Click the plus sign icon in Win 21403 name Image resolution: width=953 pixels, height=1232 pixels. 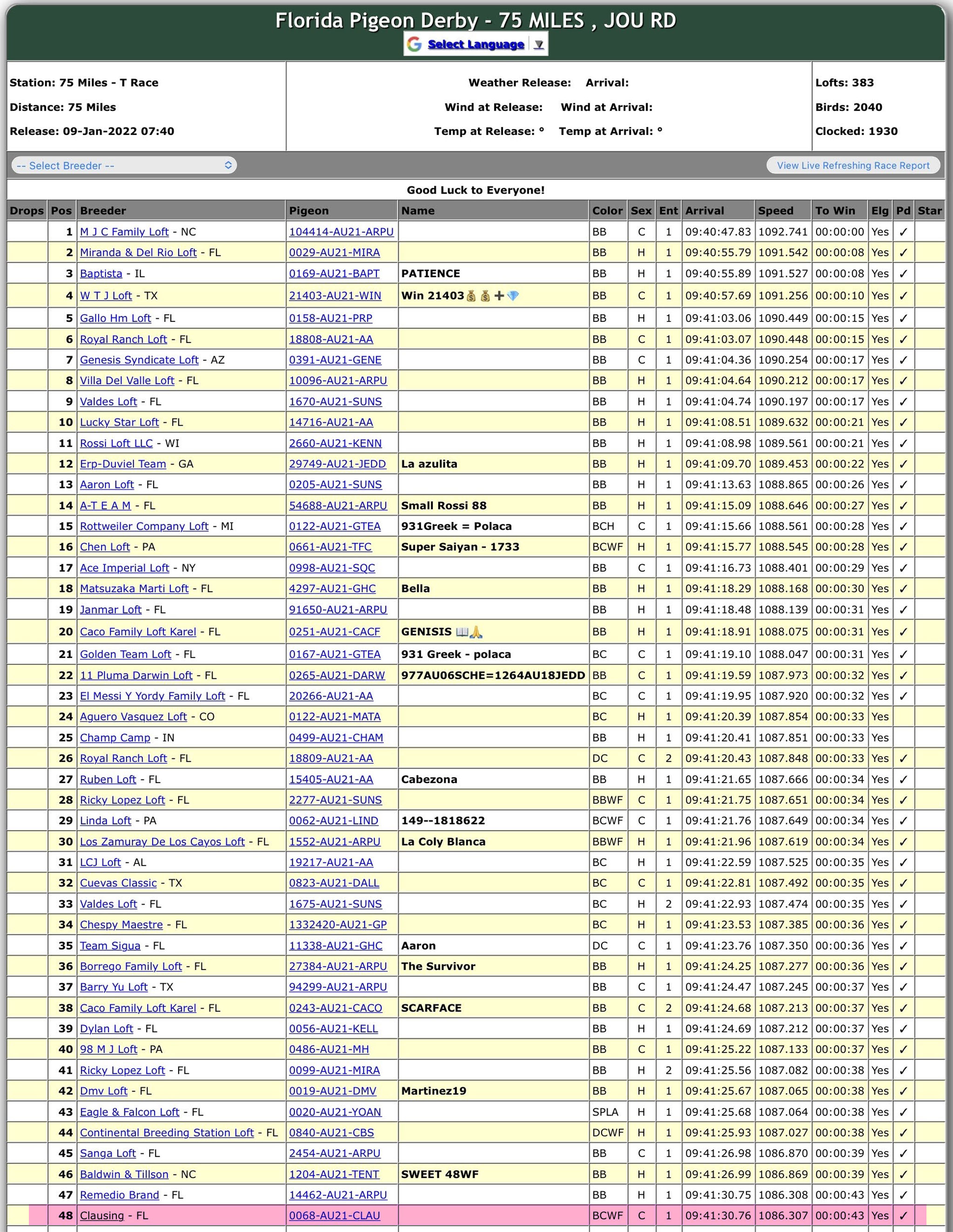[499, 295]
